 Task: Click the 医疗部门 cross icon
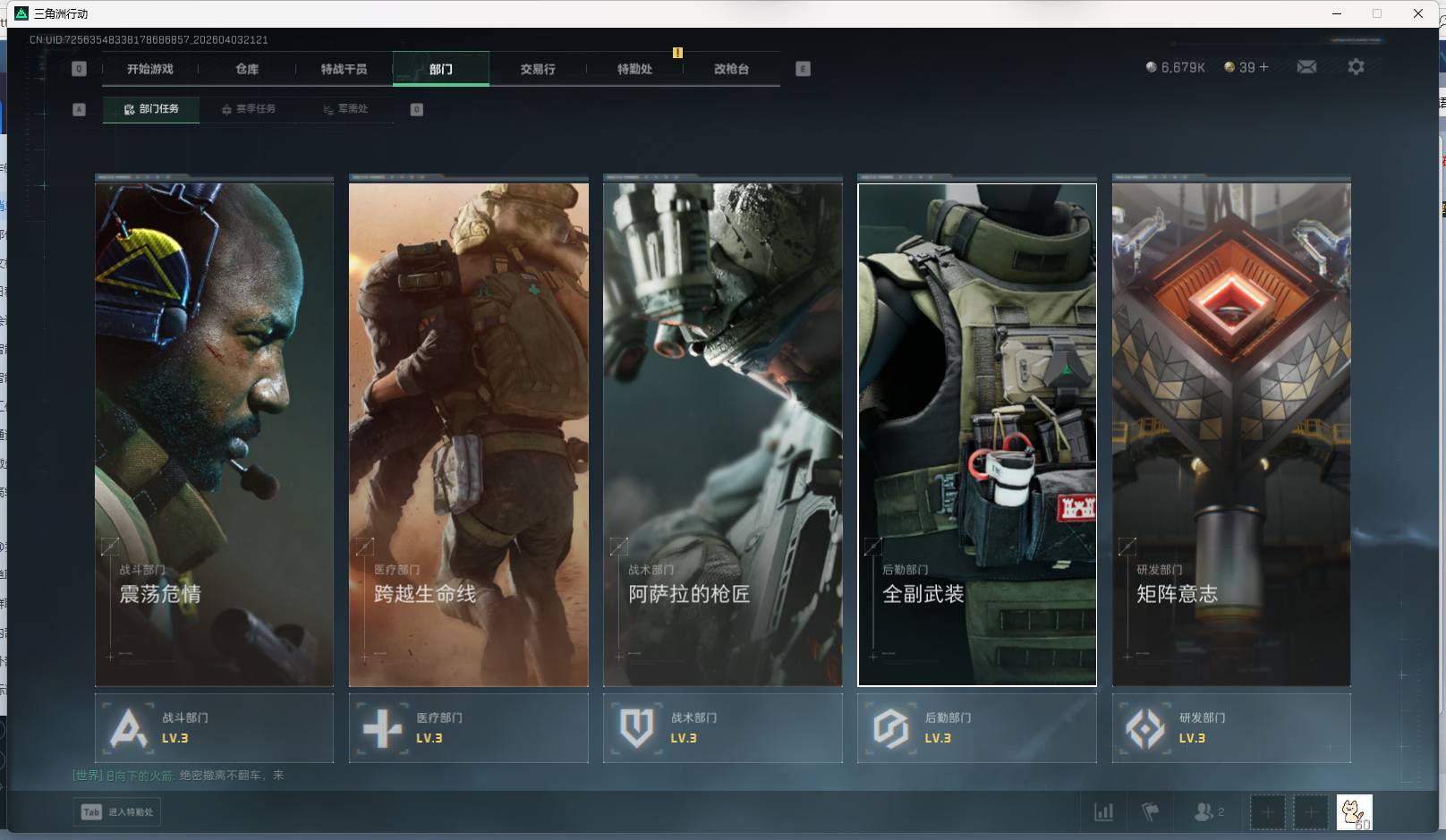coord(382,728)
